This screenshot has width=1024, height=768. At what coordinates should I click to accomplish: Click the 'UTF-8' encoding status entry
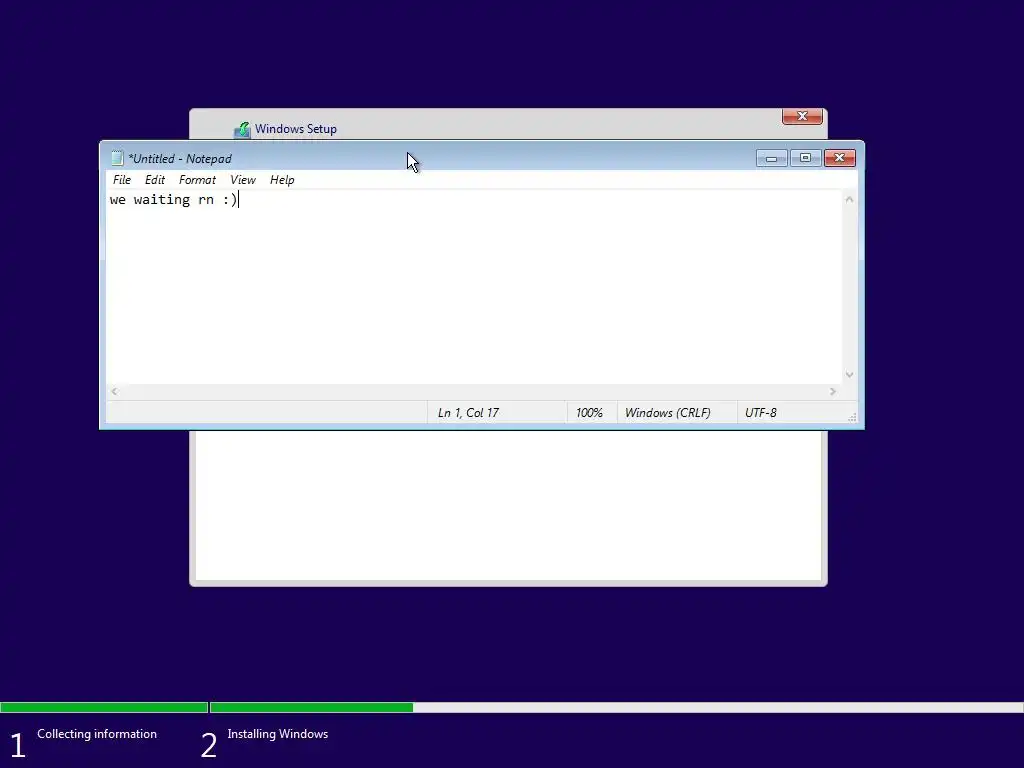point(761,413)
